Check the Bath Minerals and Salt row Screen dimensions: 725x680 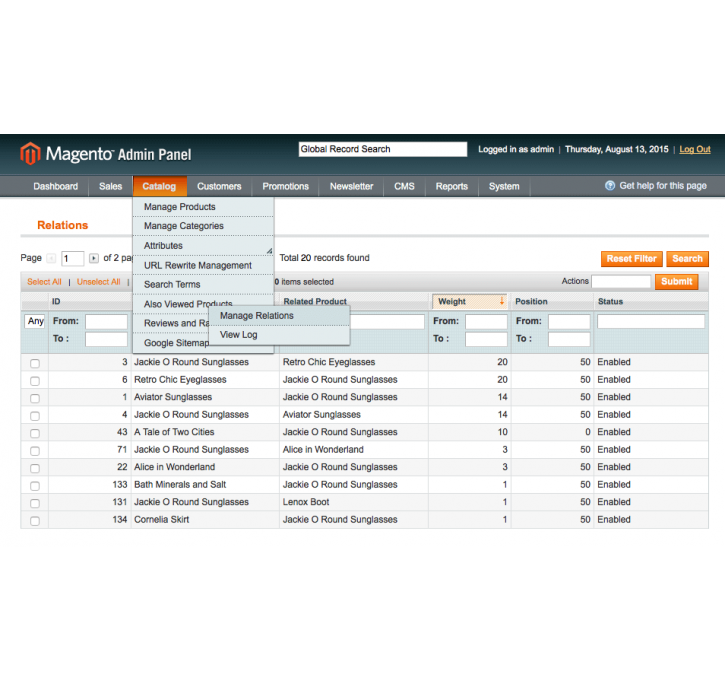point(35,486)
